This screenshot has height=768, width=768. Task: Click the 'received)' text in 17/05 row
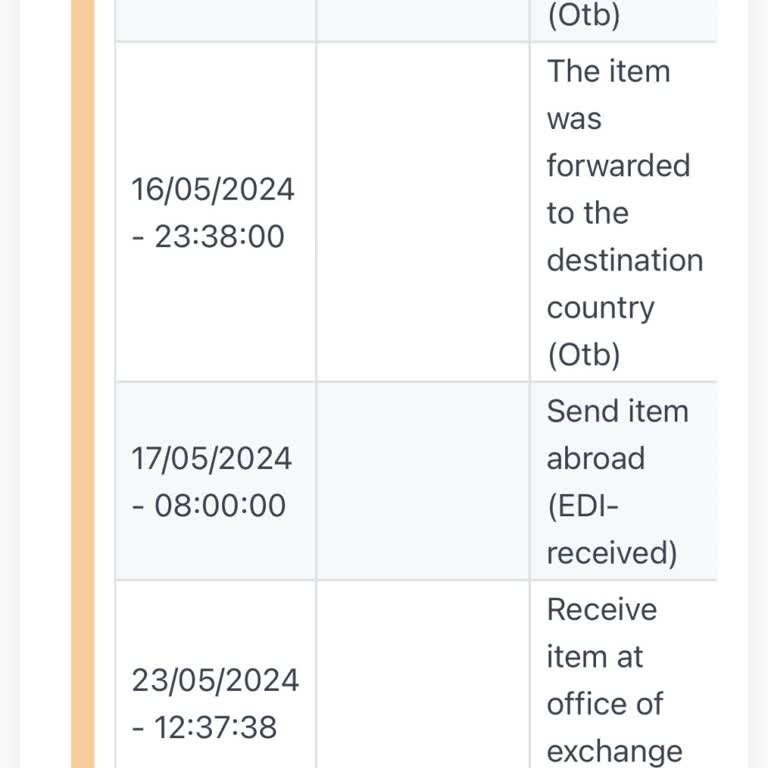pyautogui.click(x=611, y=553)
